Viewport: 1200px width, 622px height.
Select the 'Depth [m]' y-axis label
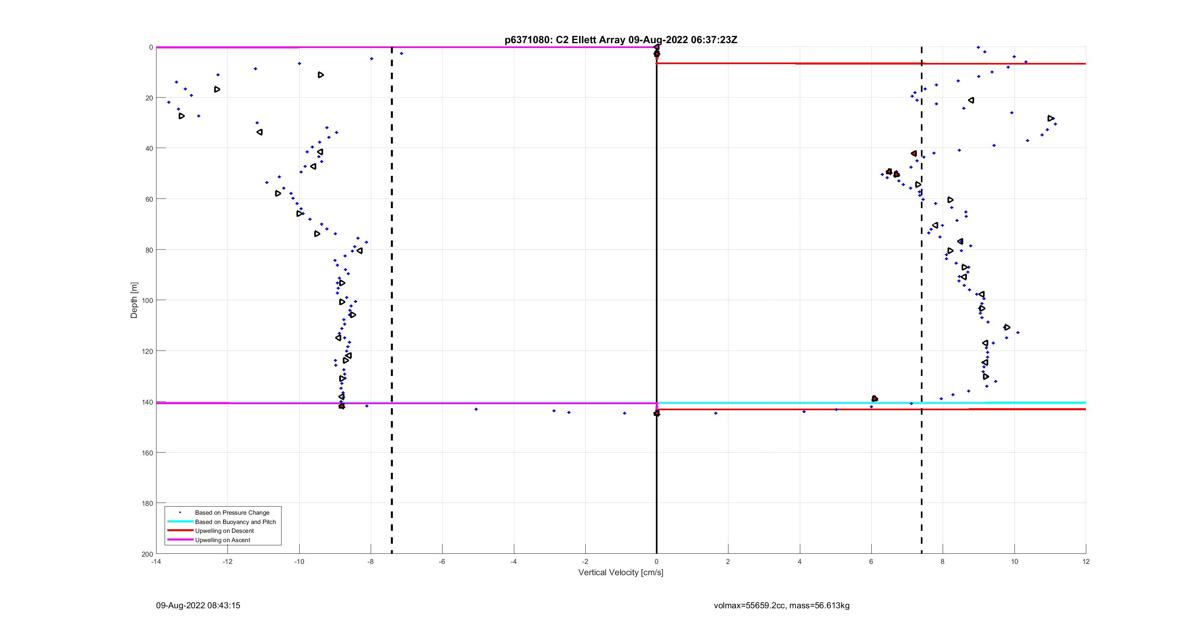point(133,300)
